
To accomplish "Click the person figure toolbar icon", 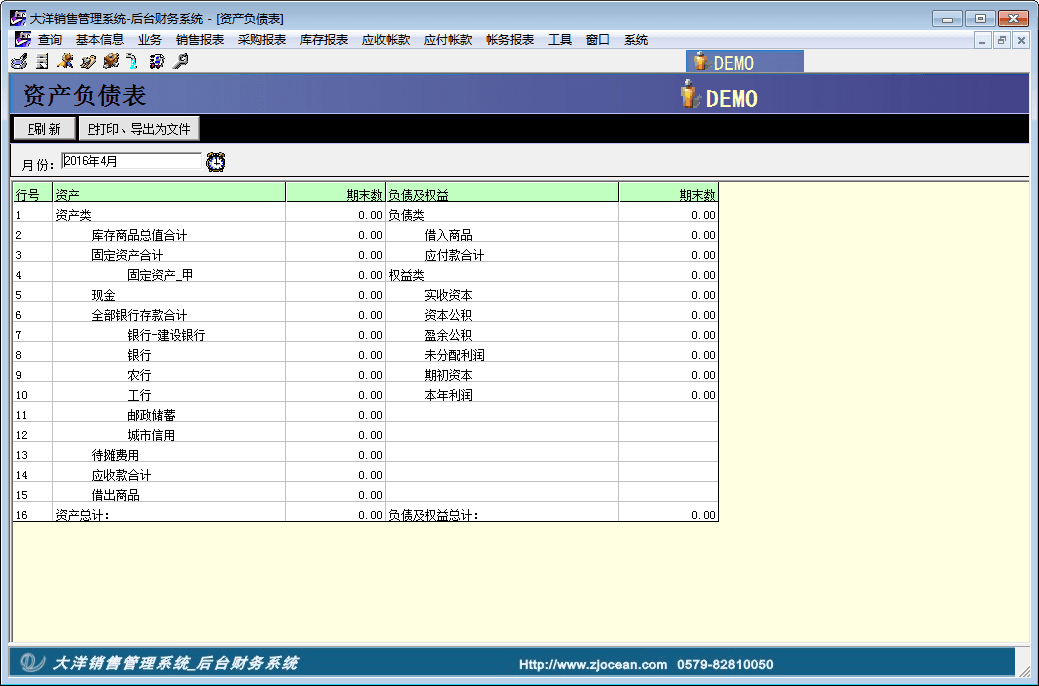I will tap(65, 62).
